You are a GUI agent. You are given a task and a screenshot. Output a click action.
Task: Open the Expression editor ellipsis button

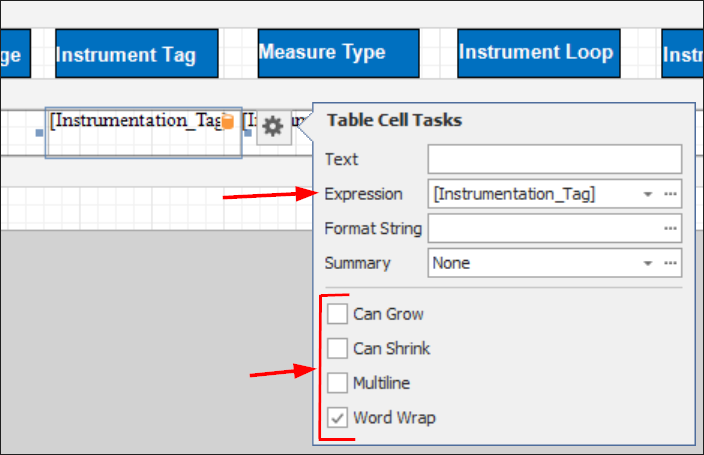671,194
